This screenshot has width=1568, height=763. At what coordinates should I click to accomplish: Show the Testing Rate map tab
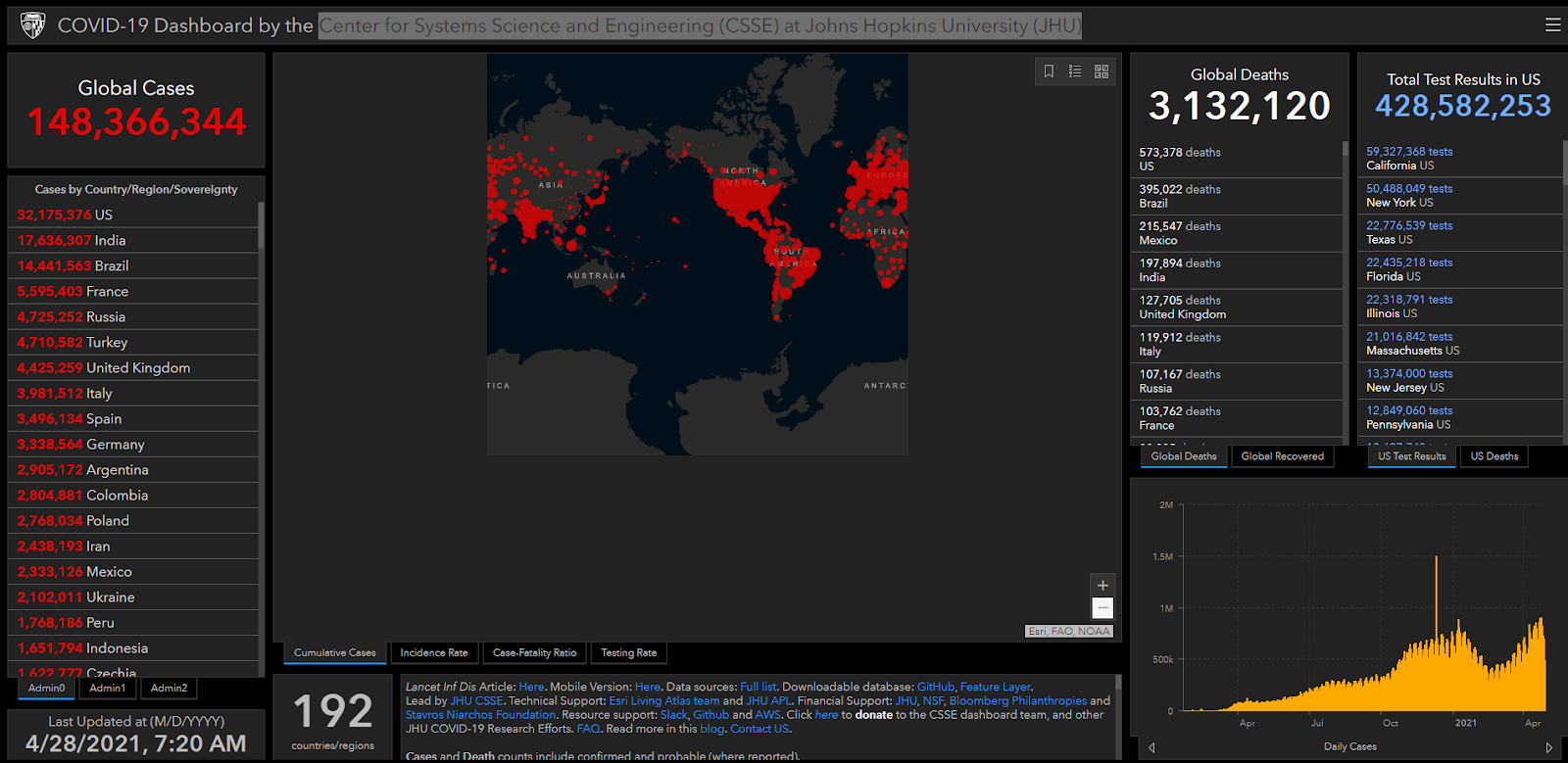pyautogui.click(x=629, y=653)
